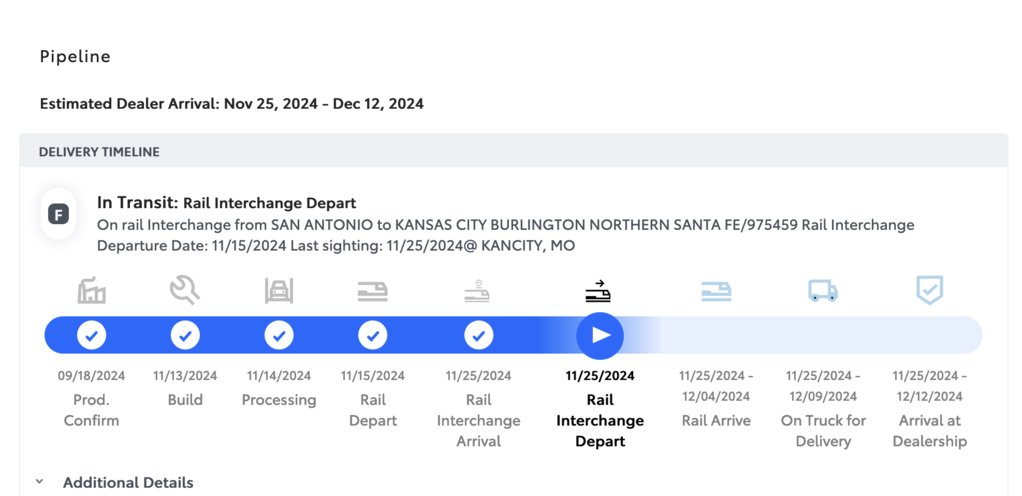Click the Rail Arrive stage label
This screenshot has width=1022, height=496.
click(716, 420)
